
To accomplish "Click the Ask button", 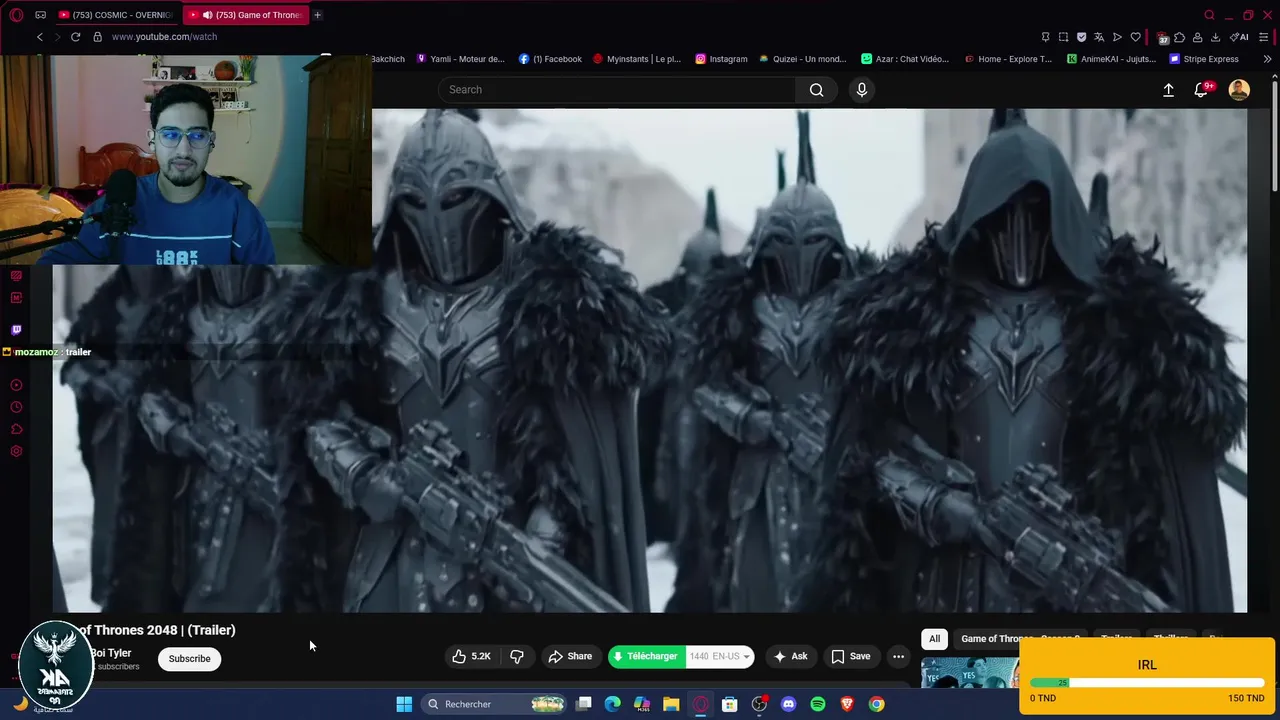I will (790, 657).
